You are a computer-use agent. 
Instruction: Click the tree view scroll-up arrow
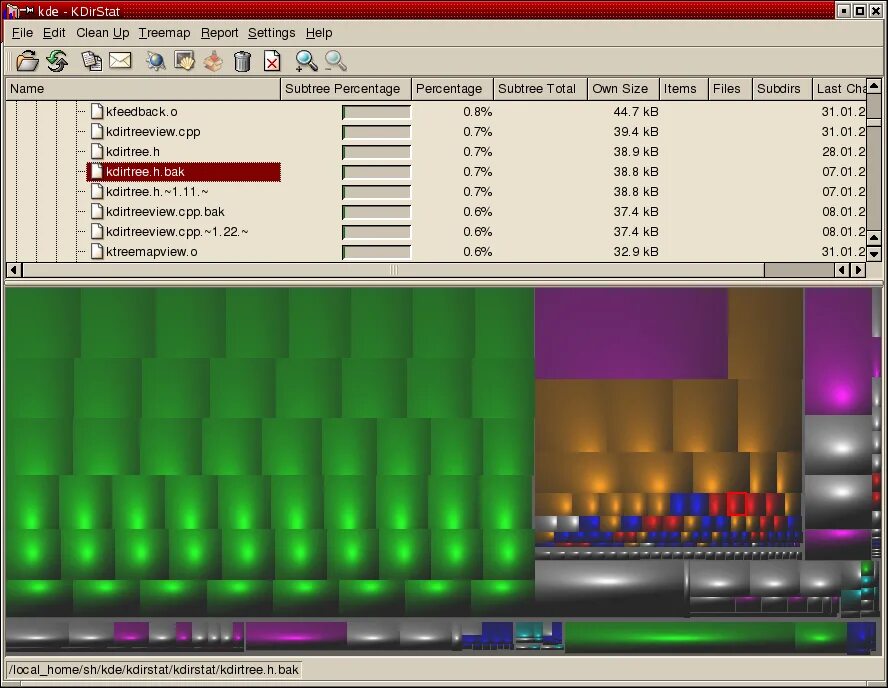874,86
